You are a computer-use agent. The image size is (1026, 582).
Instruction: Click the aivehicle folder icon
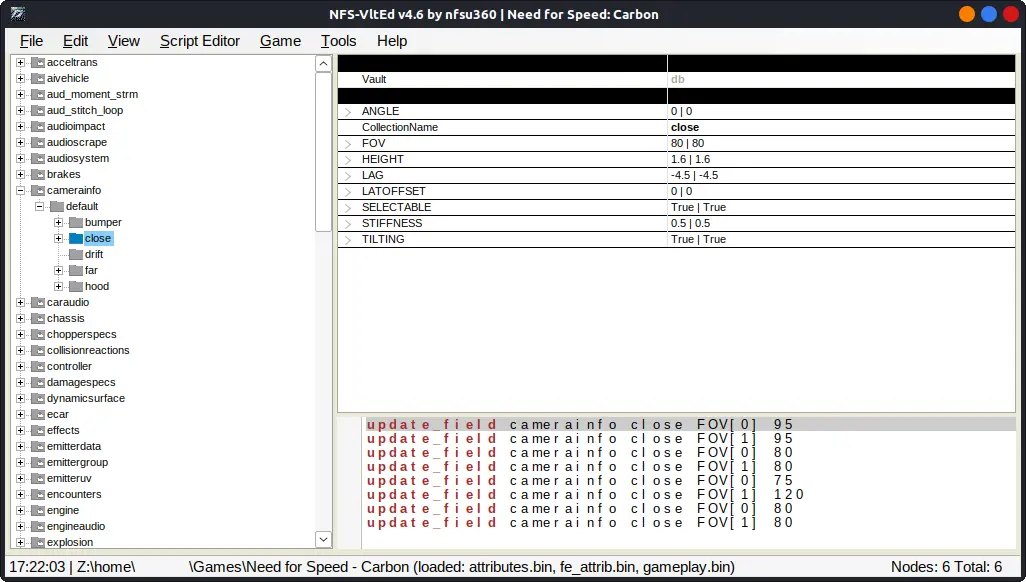[38, 79]
